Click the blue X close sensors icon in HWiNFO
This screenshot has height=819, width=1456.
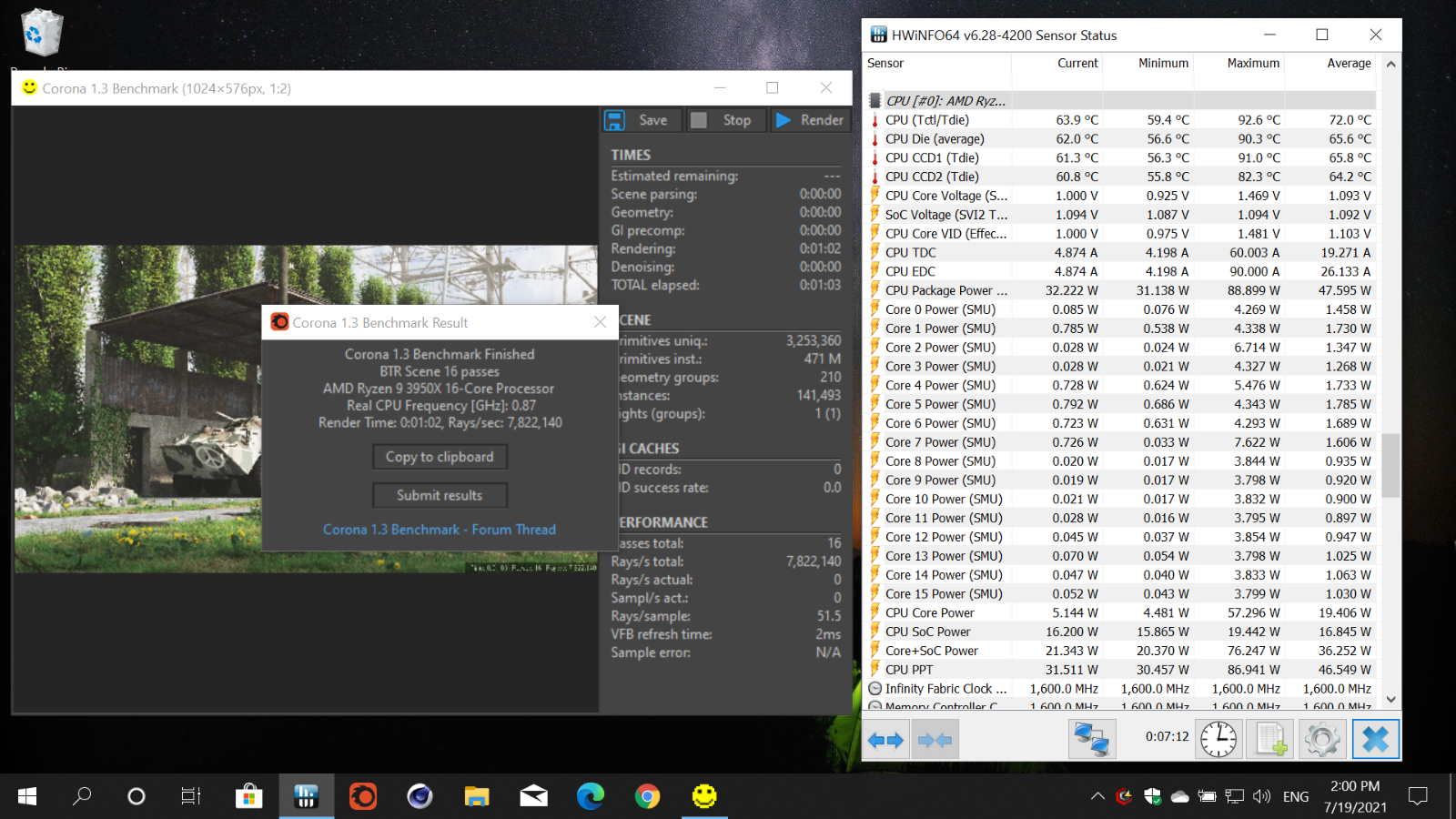click(x=1375, y=740)
